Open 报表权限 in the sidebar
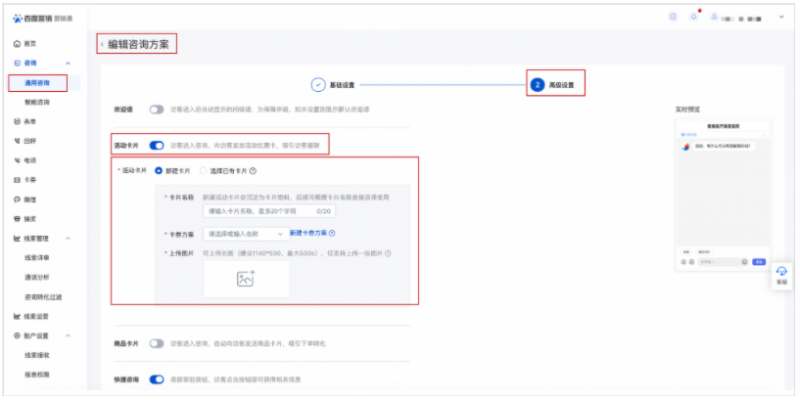 pyautogui.click(x=37, y=374)
